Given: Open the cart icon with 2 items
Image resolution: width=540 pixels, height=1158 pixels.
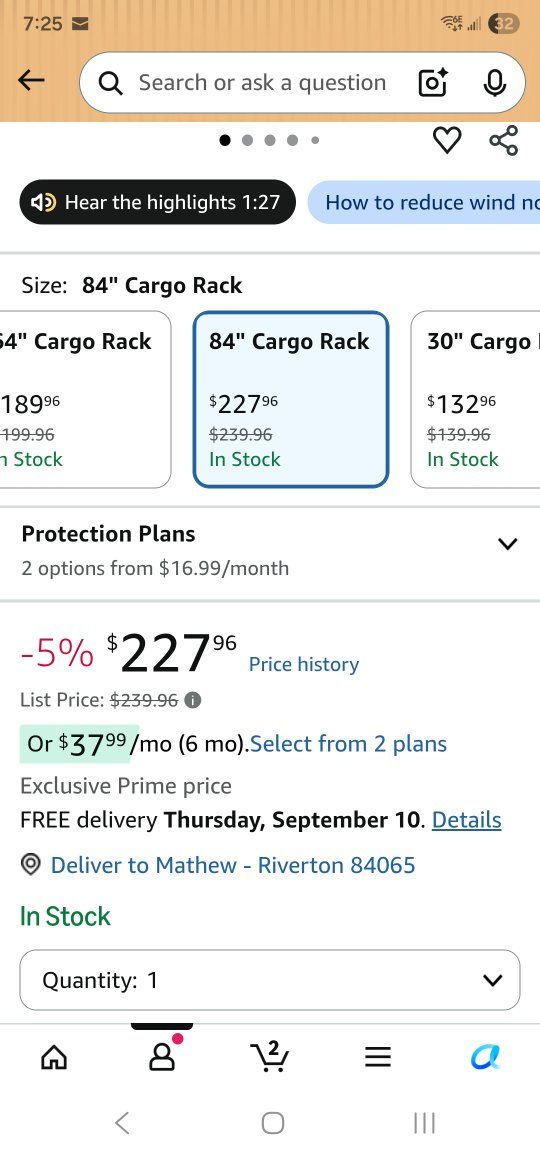Looking at the screenshot, I should pos(270,1057).
